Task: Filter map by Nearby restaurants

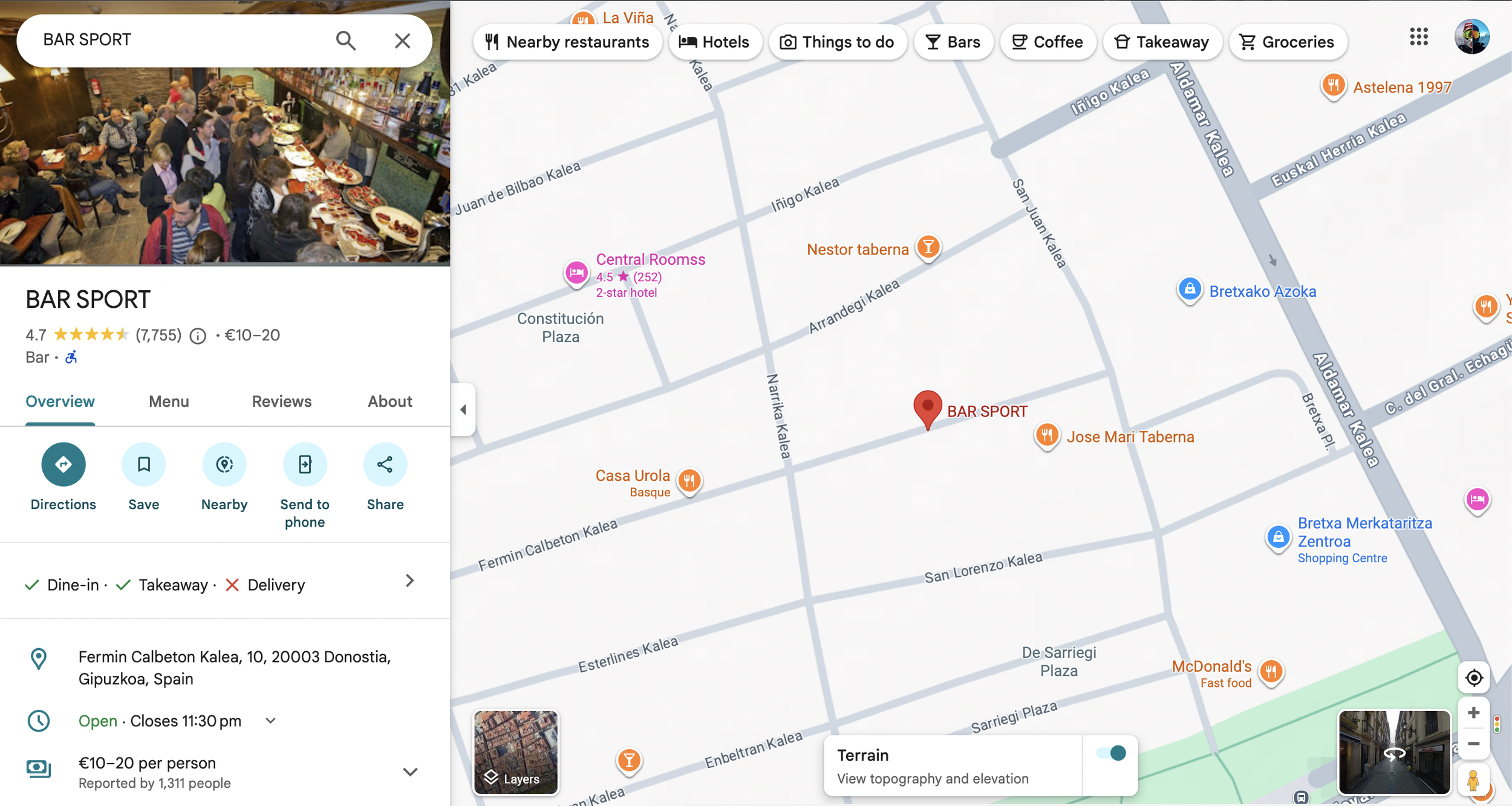Action: [x=567, y=42]
